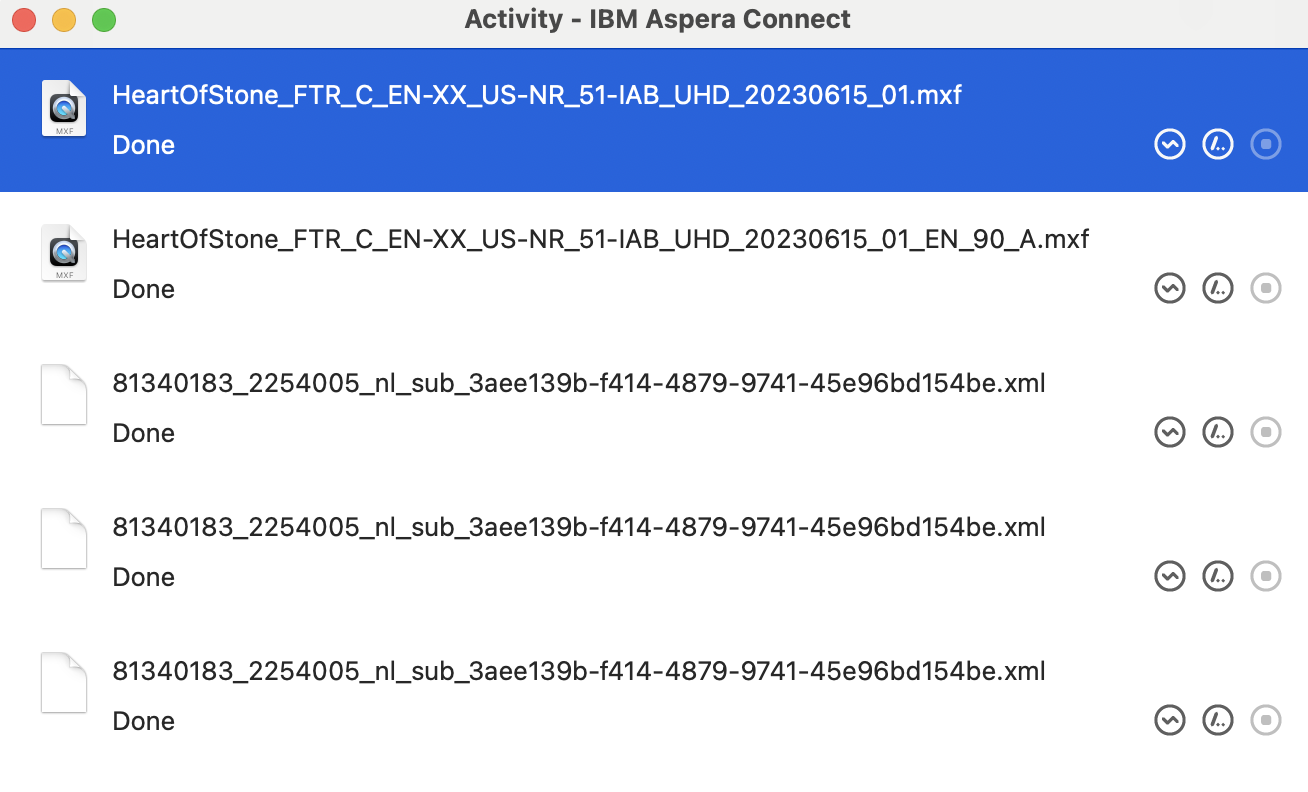Image resolution: width=1308 pixels, height=792 pixels.
Task: Reveal the middle nl_sub xml file path
Action: pyautogui.click(x=1217, y=577)
